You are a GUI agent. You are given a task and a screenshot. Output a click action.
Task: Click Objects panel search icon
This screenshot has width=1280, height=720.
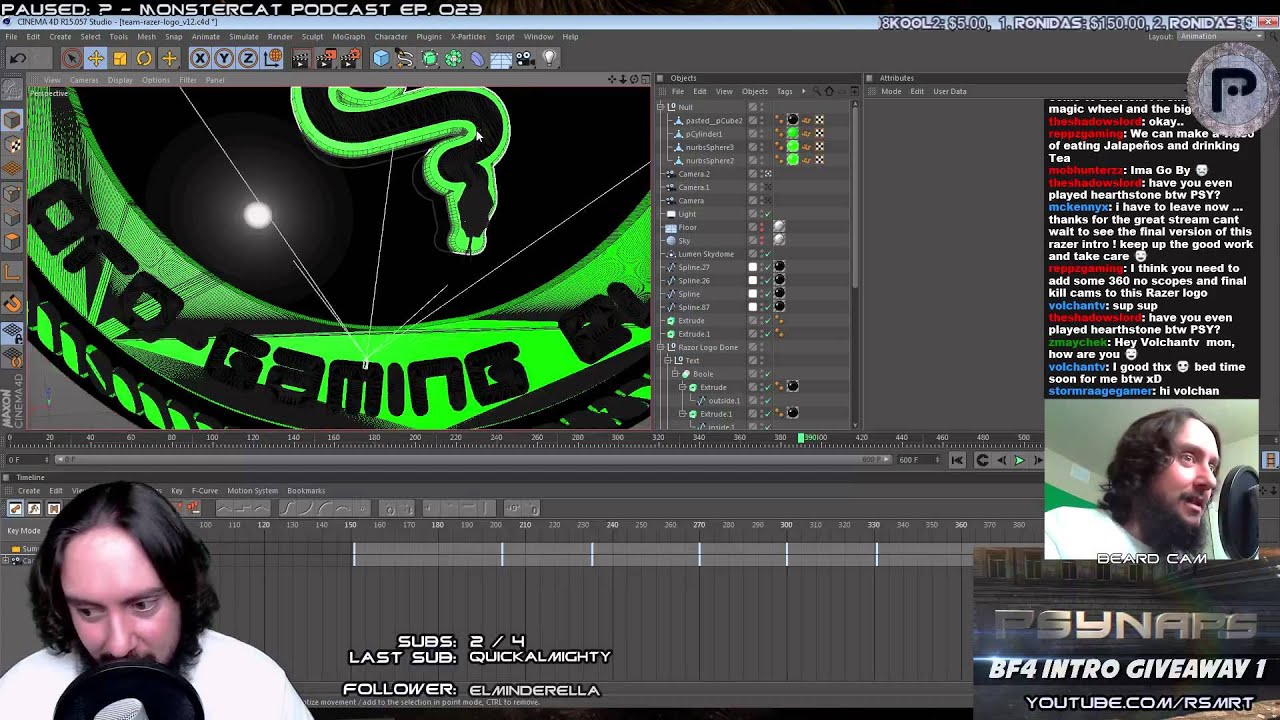click(x=816, y=92)
